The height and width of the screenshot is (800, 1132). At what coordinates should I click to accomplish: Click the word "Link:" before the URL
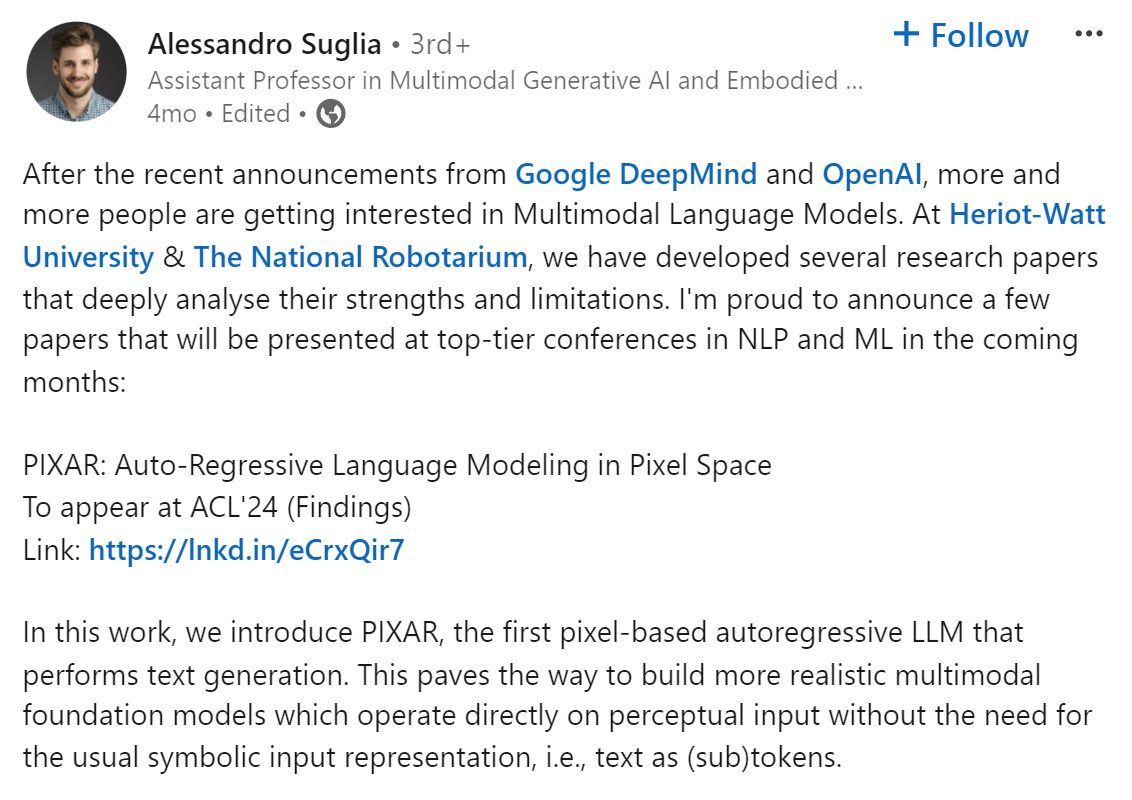click(x=51, y=549)
